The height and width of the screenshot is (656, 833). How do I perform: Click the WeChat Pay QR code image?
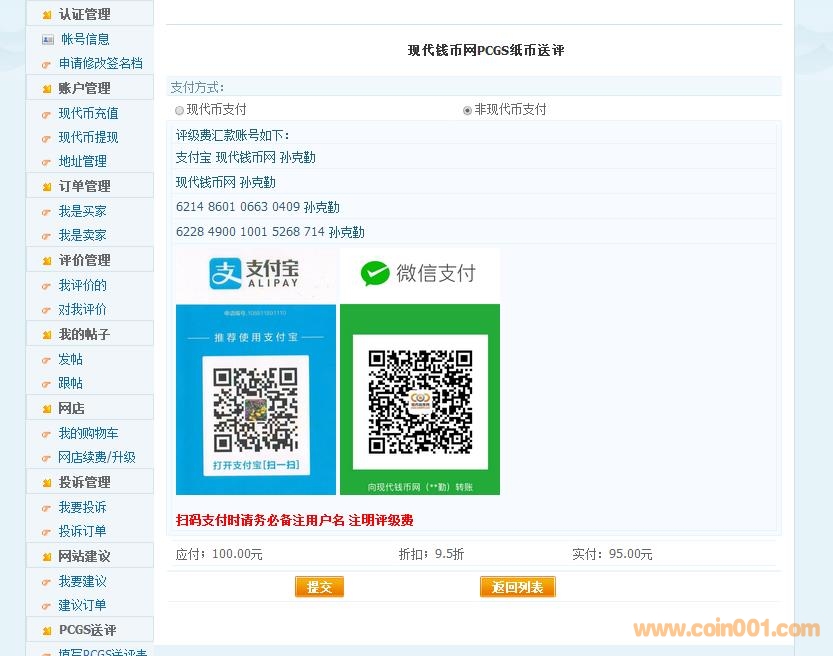click(x=420, y=401)
